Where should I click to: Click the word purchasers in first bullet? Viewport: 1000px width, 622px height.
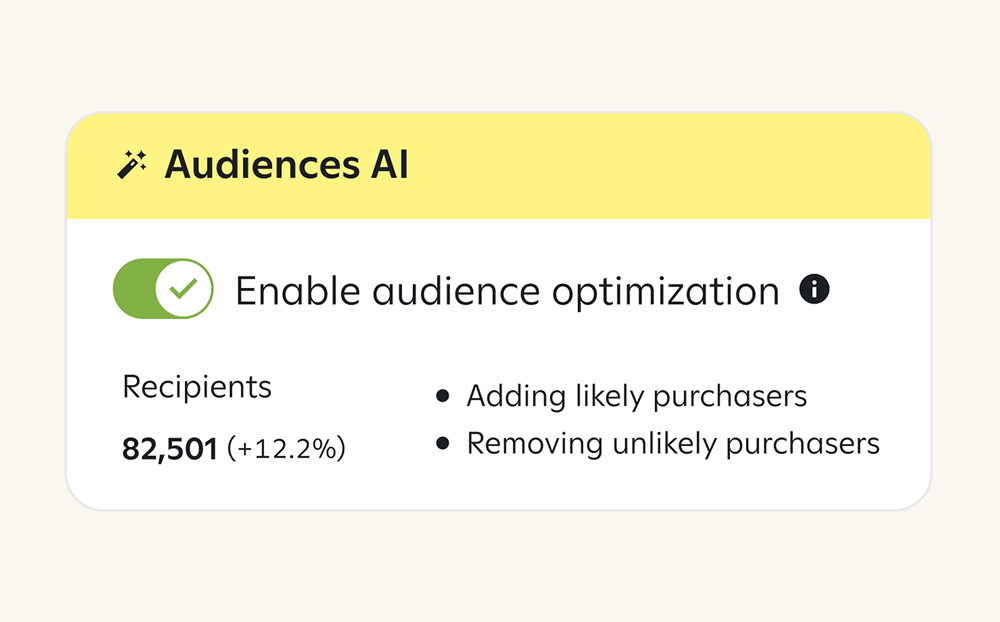pos(730,398)
